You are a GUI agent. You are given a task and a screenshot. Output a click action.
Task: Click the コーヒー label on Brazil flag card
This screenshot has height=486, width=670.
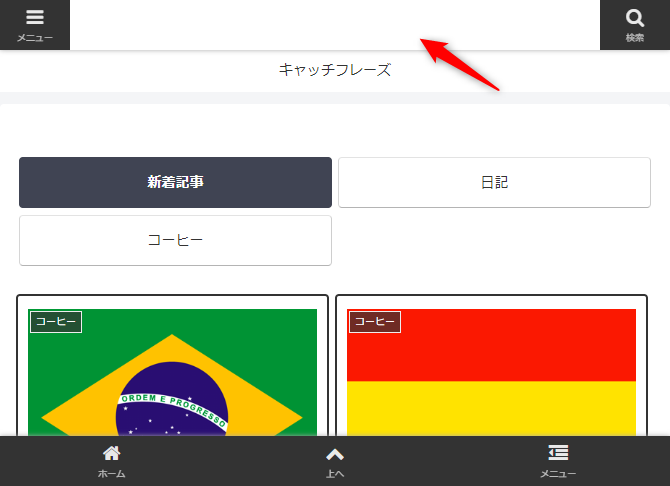(56, 322)
